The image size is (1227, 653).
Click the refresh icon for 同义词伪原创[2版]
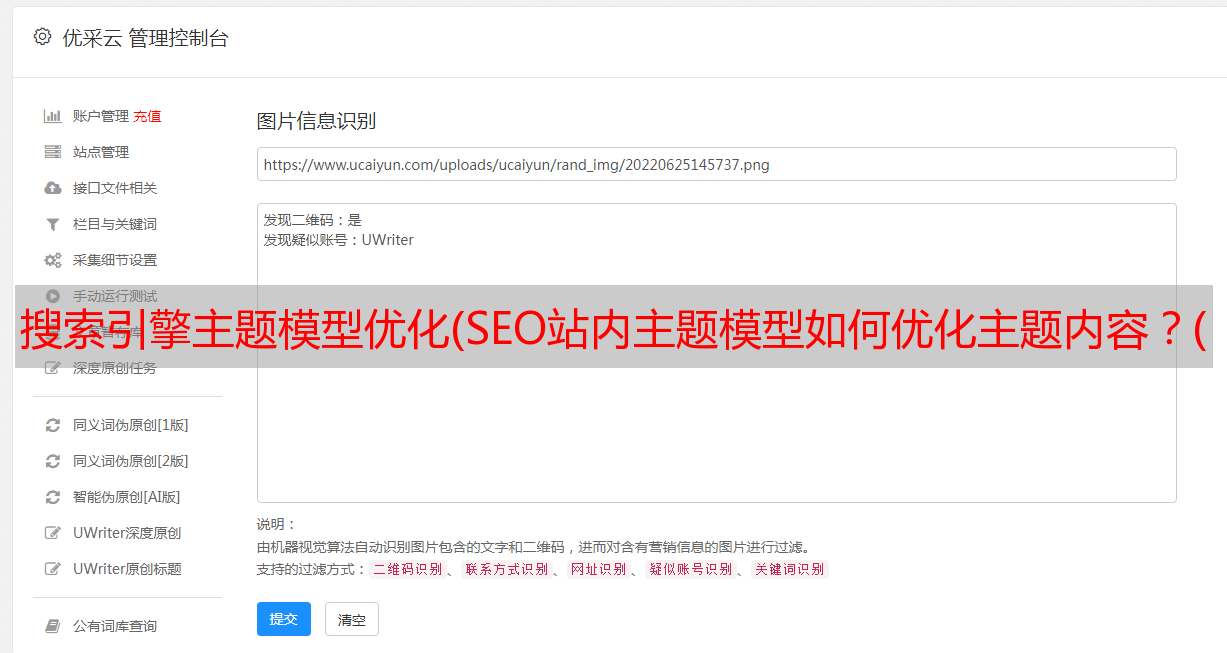53,461
